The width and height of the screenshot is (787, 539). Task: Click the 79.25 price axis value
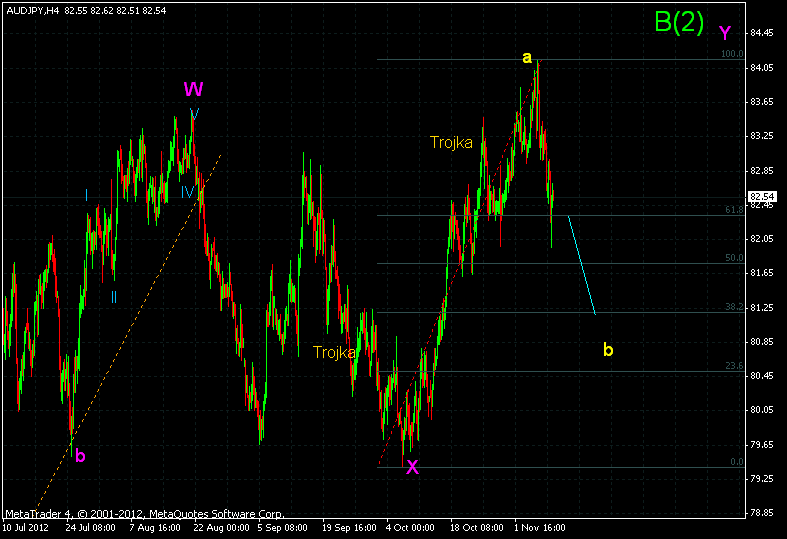pos(762,479)
